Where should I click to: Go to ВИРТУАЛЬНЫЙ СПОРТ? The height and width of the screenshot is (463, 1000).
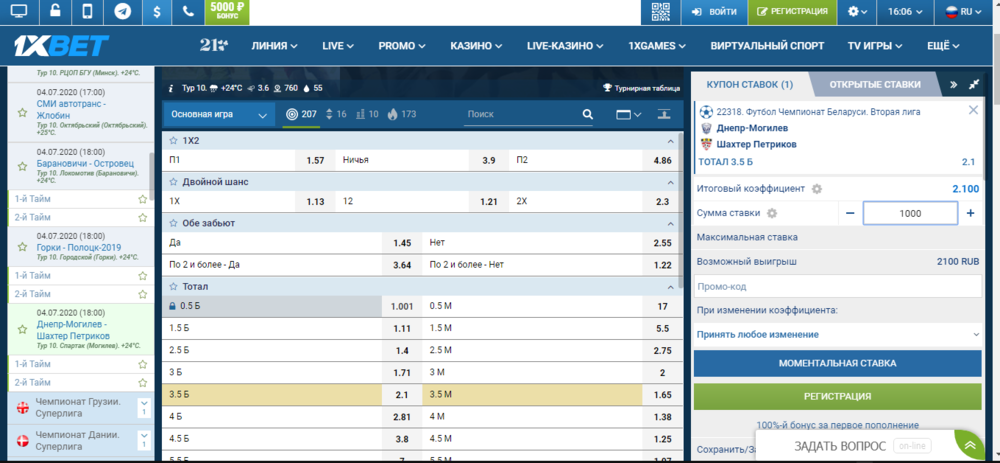(767, 46)
